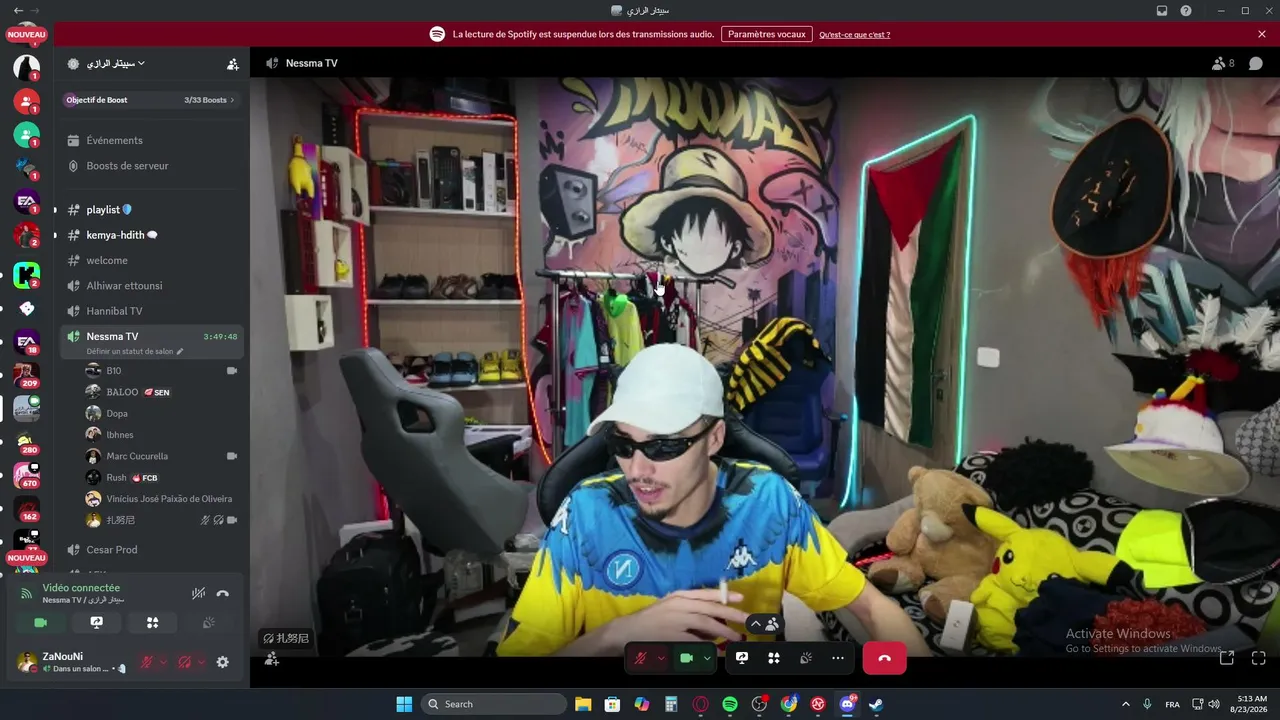The image size is (1280, 720).
Task: Open input device options arrow in user panel
Action: tap(163, 662)
